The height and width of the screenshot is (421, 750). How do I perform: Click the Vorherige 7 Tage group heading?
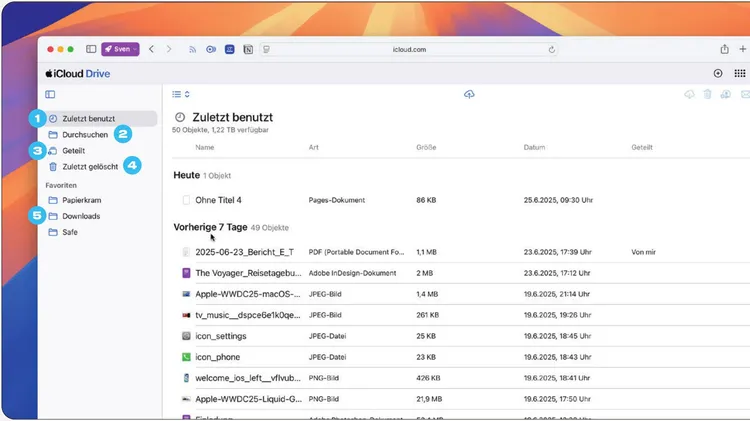click(x=210, y=227)
